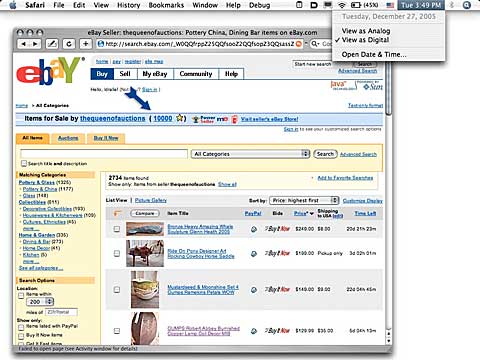Viewport: 480px width, 360px height.
Task: Click the Ride On Pony saddle thumbnail
Action: (x=145, y=254)
